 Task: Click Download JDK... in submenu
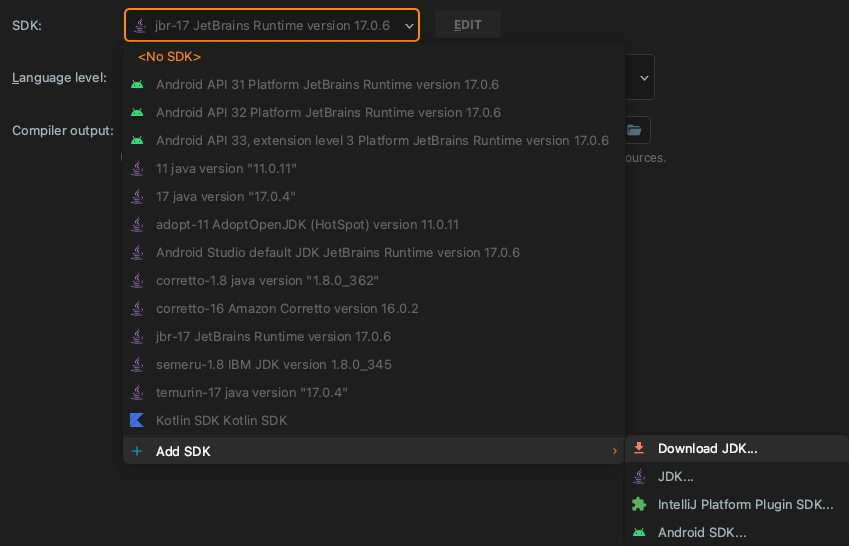(x=737, y=448)
